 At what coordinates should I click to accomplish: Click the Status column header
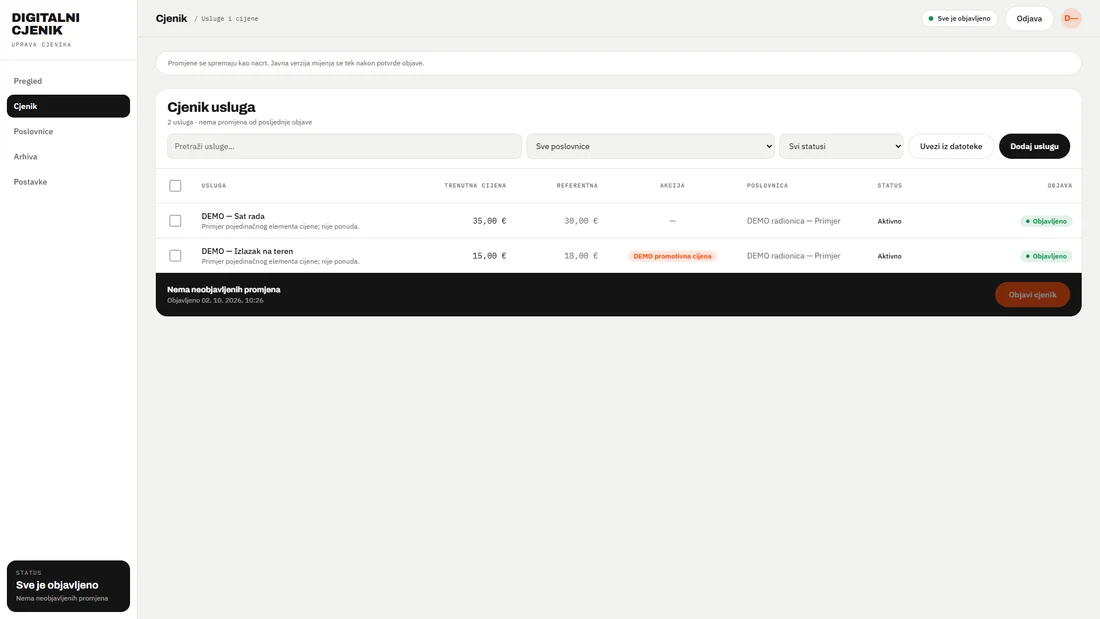[890, 186]
